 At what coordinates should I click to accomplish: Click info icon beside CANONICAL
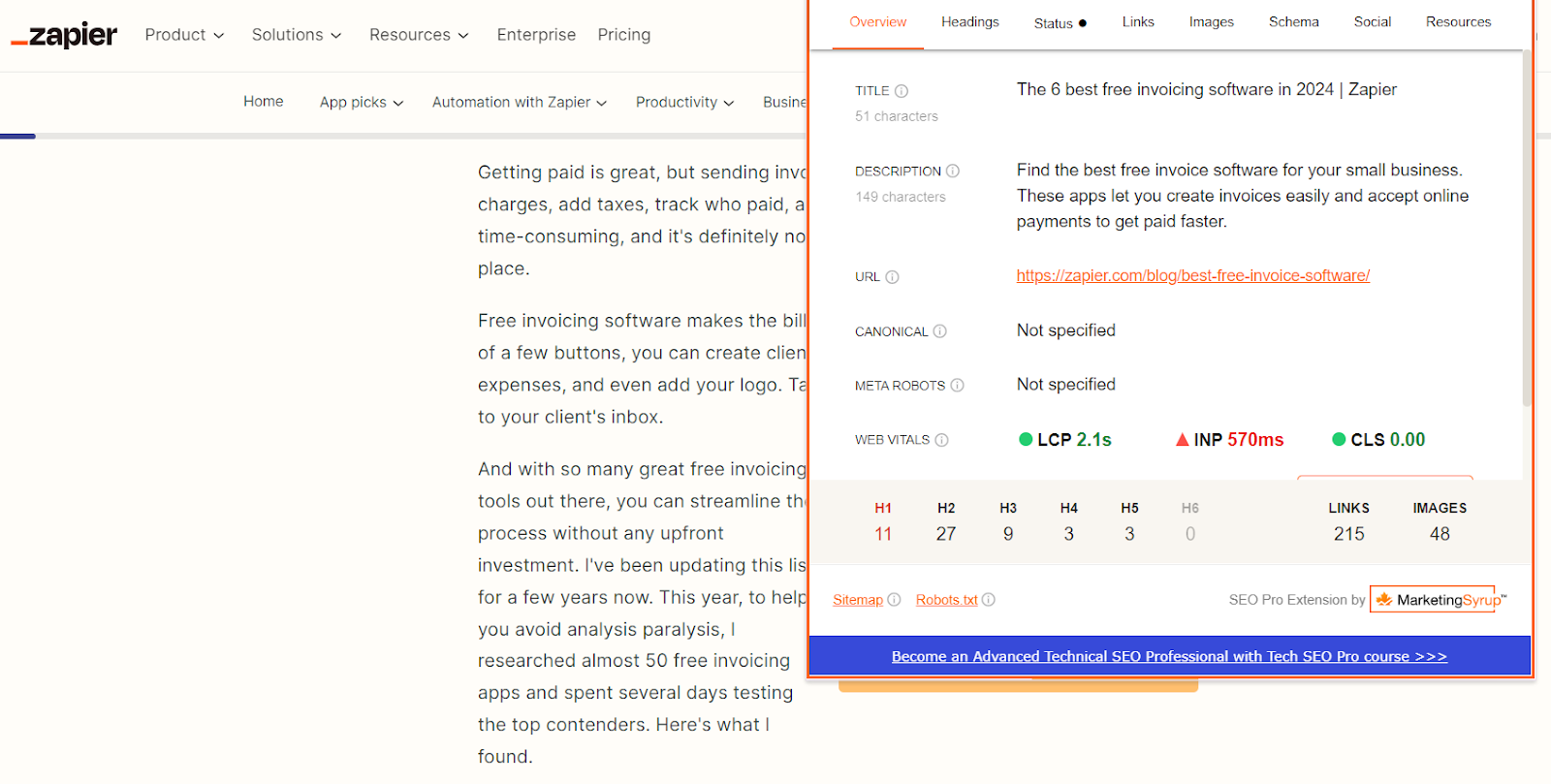pyautogui.click(x=940, y=331)
